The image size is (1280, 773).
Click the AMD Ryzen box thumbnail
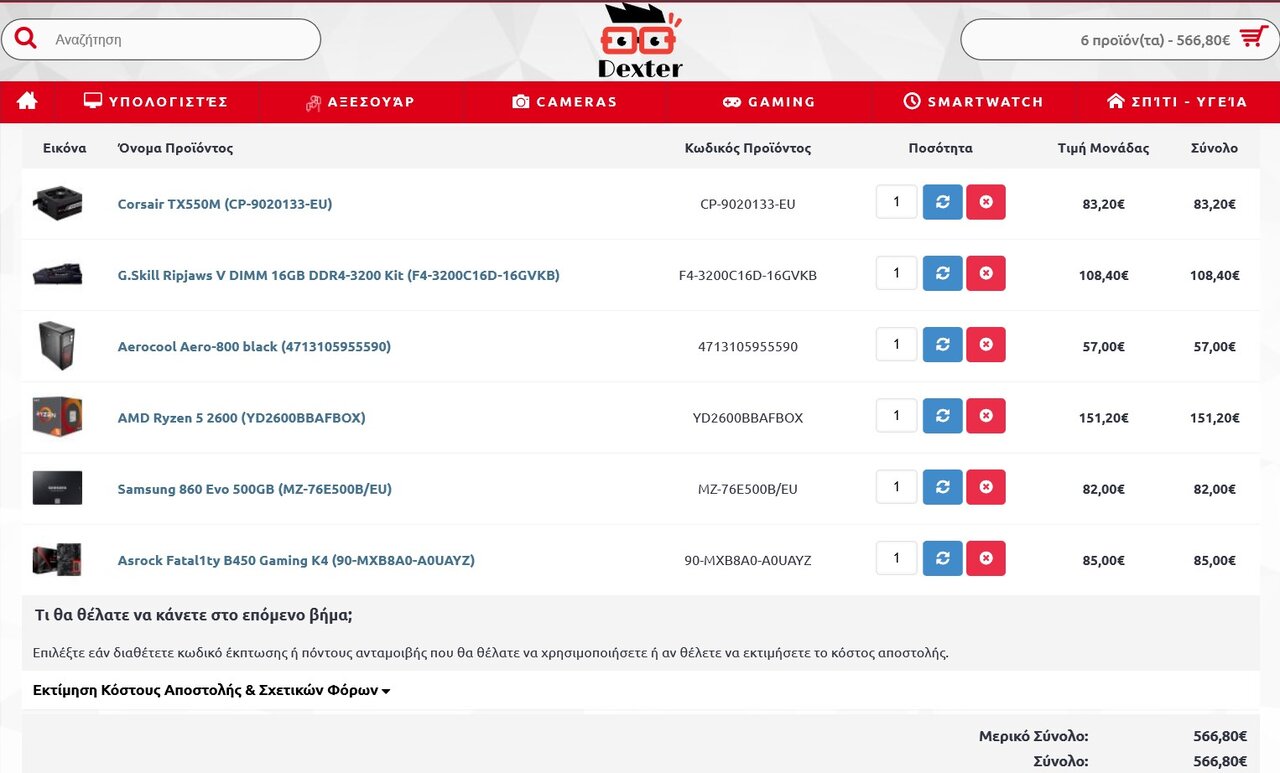point(57,417)
